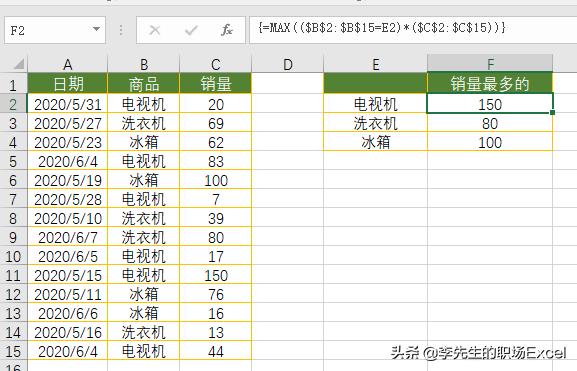Click date cell 2020/5/15

(67, 275)
